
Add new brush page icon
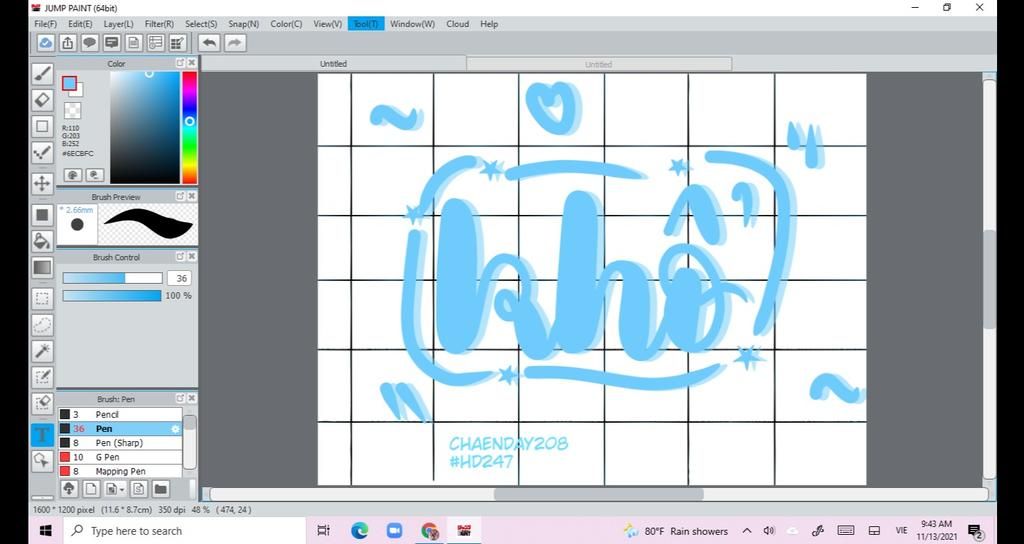coord(91,488)
